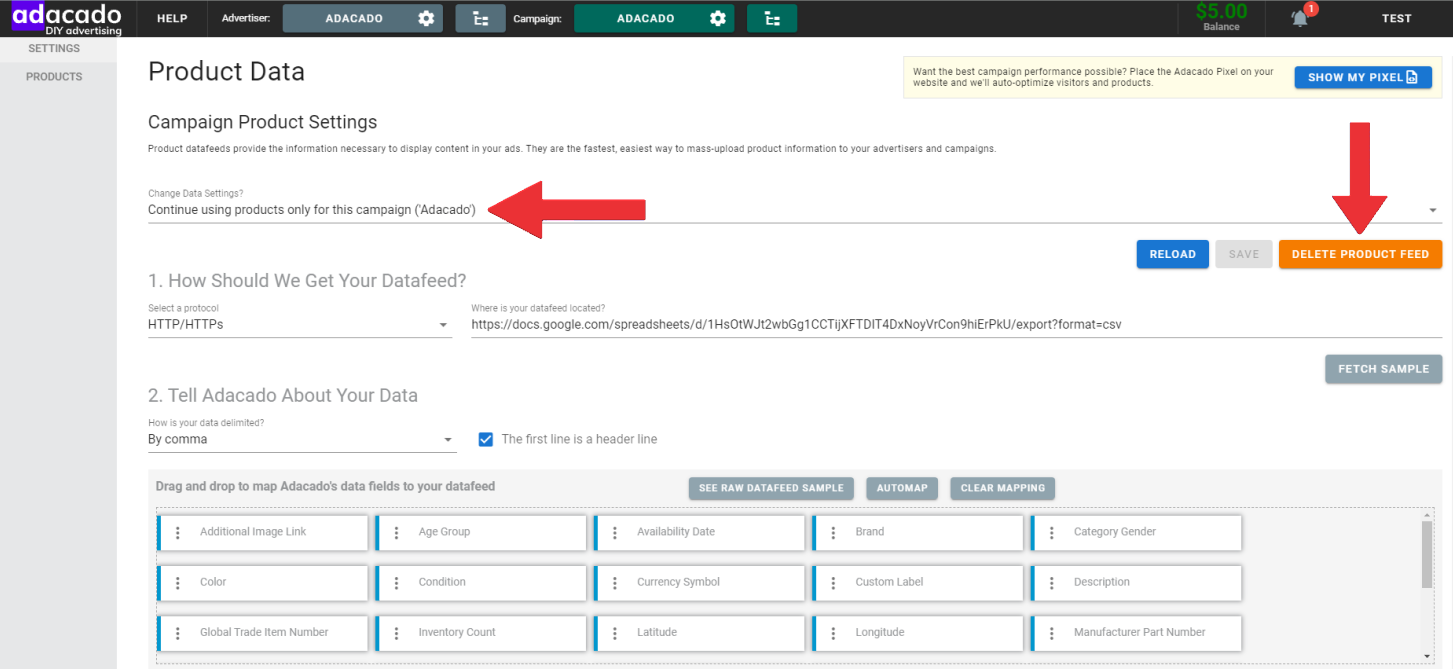Go to PRODUCTS in sidebar

54,77
